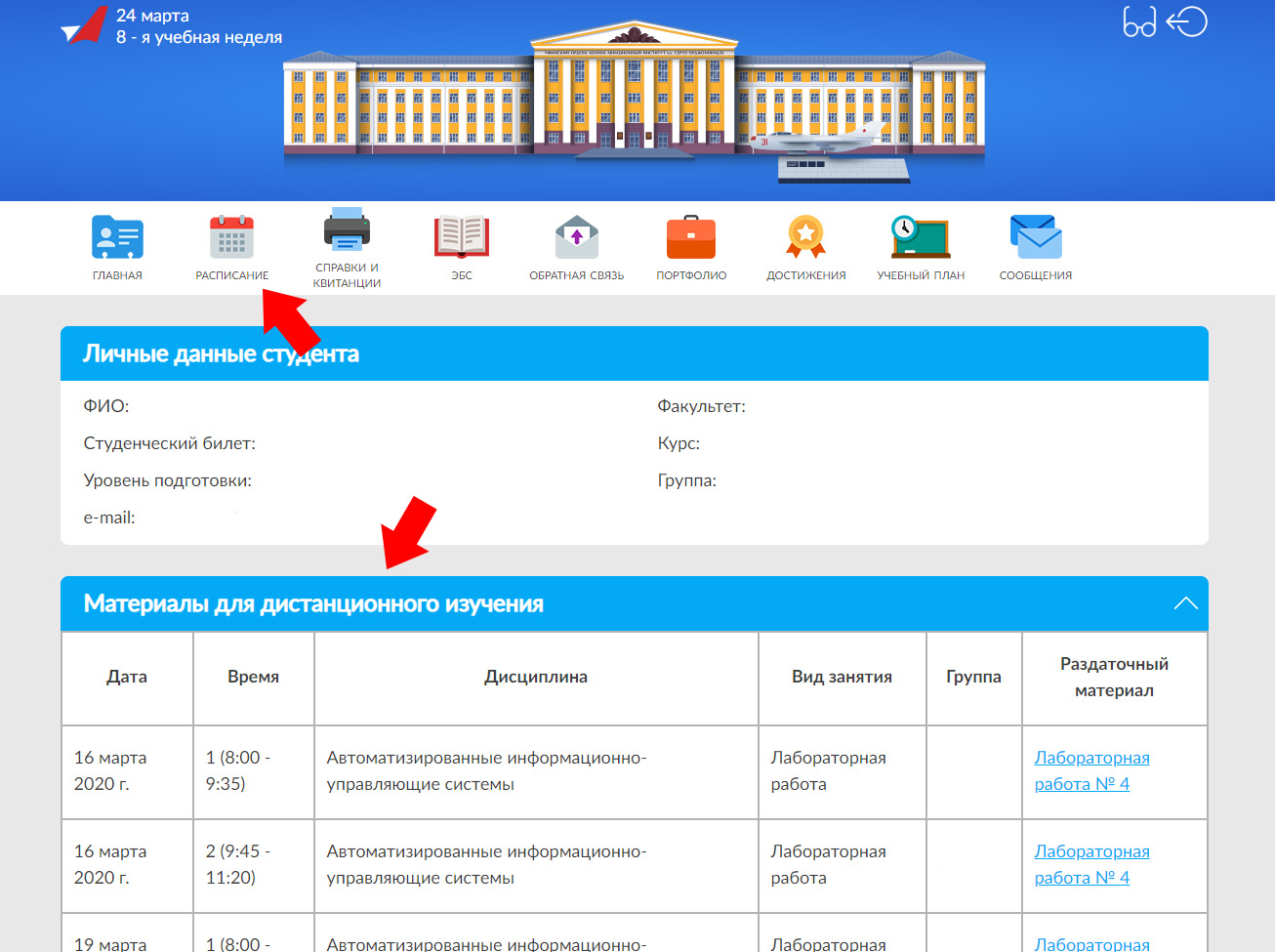This screenshot has height=952, width=1275.
Task: Click the ФИО label
Action: pos(106,406)
